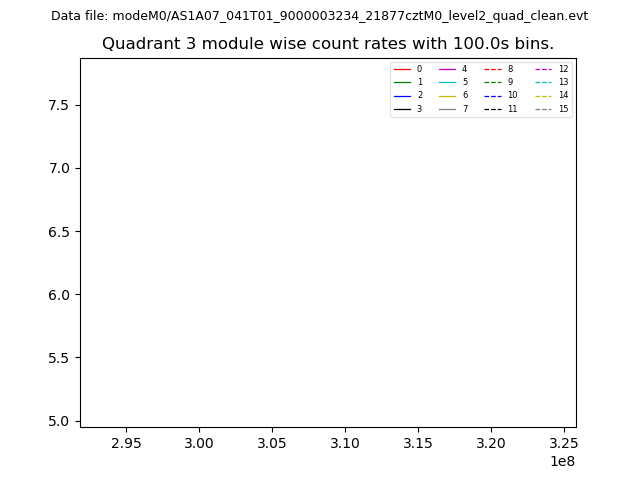Select the green solid legend entry 1
Viewport: 640px width, 480px height.
[x=409, y=82]
